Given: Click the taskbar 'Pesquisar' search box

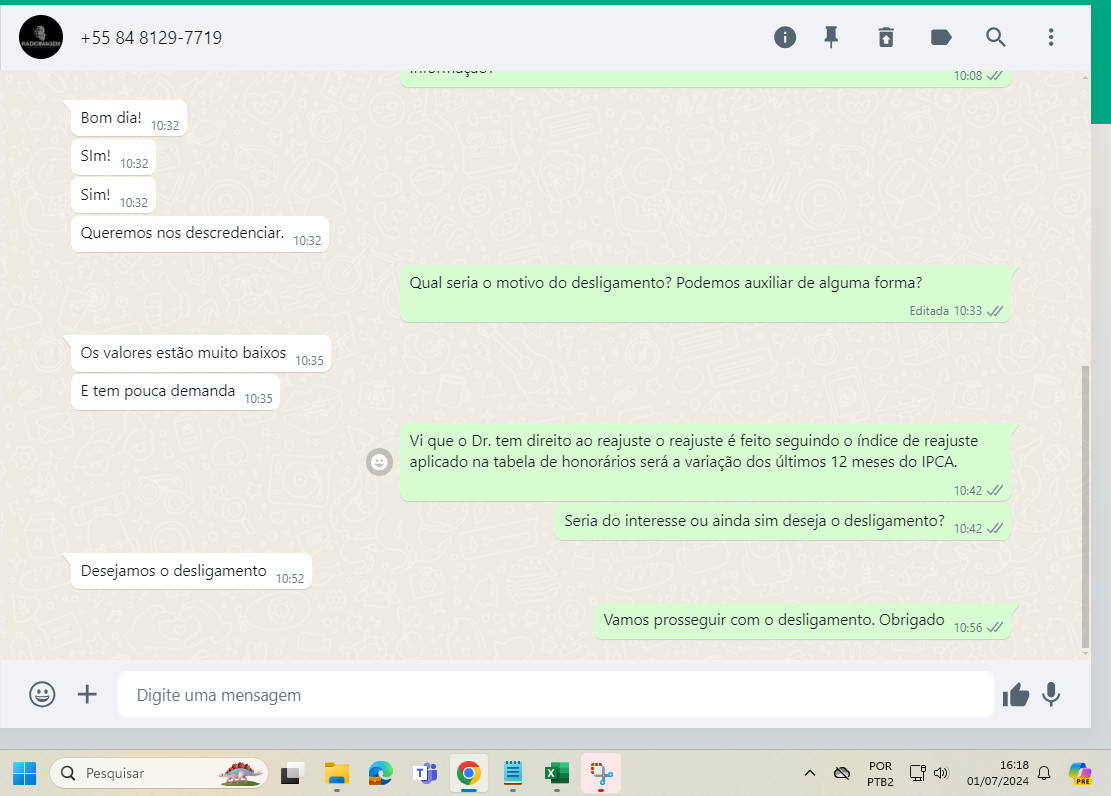Looking at the screenshot, I should [x=159, y=773].
